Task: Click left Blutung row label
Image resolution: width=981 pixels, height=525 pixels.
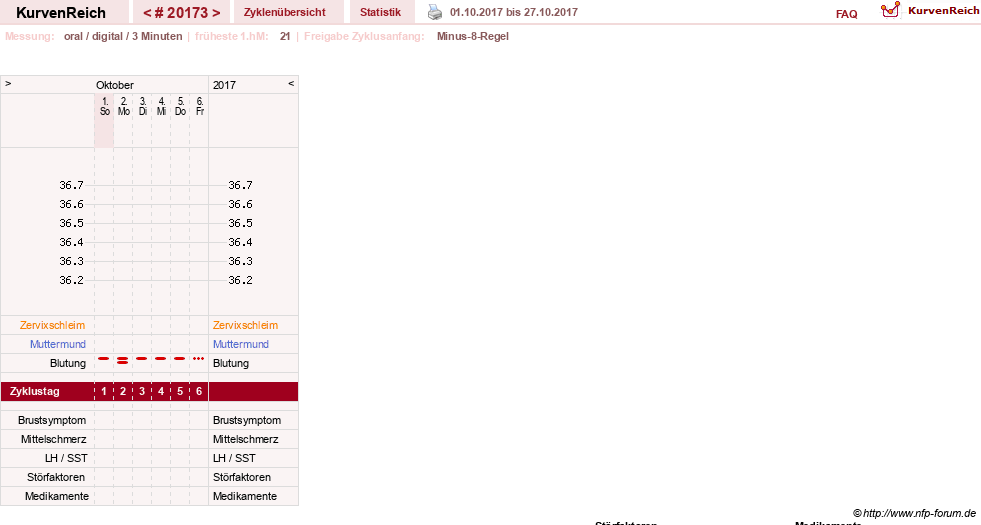Action: click(68, 364)
